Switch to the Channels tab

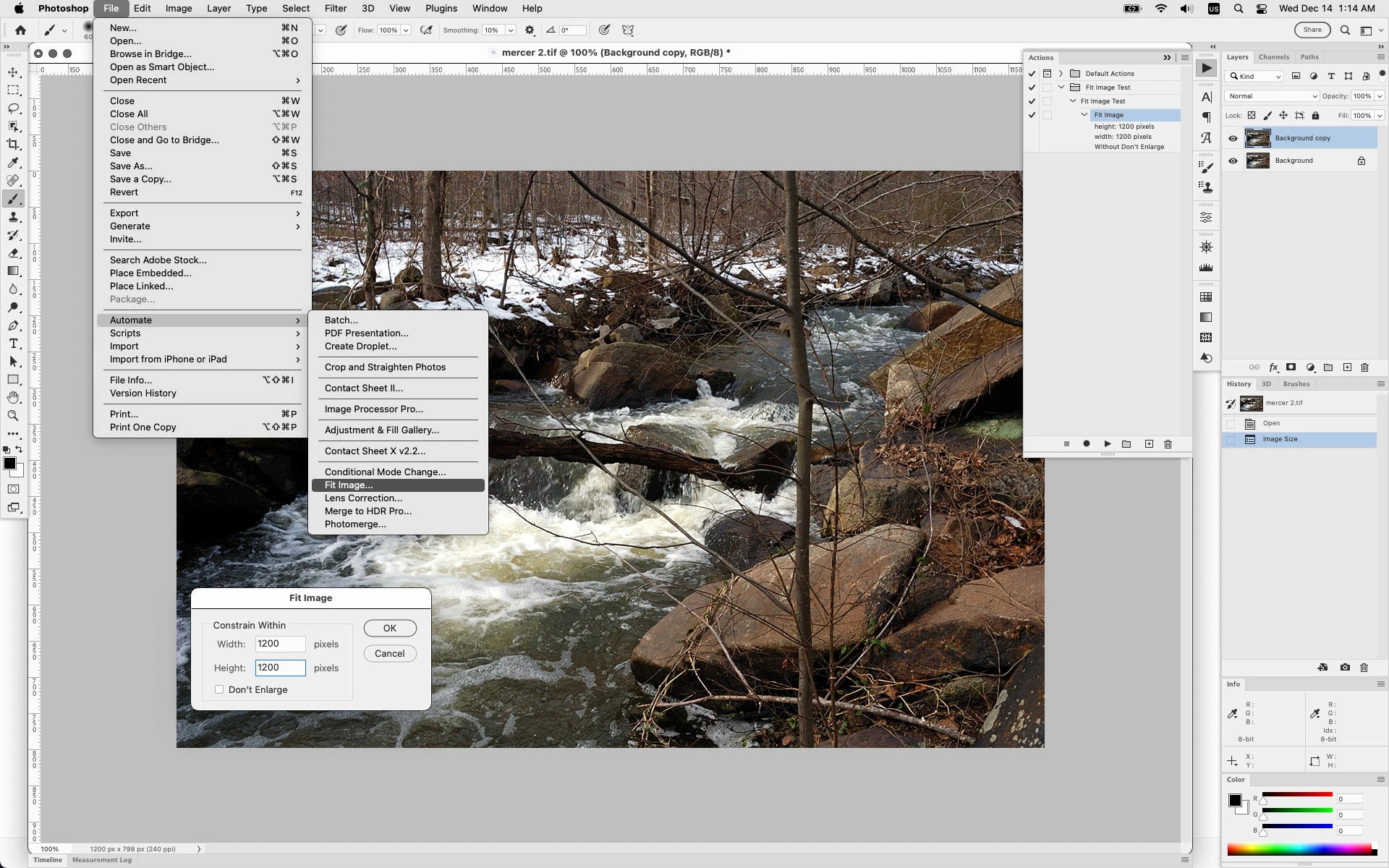point(1273,57)
